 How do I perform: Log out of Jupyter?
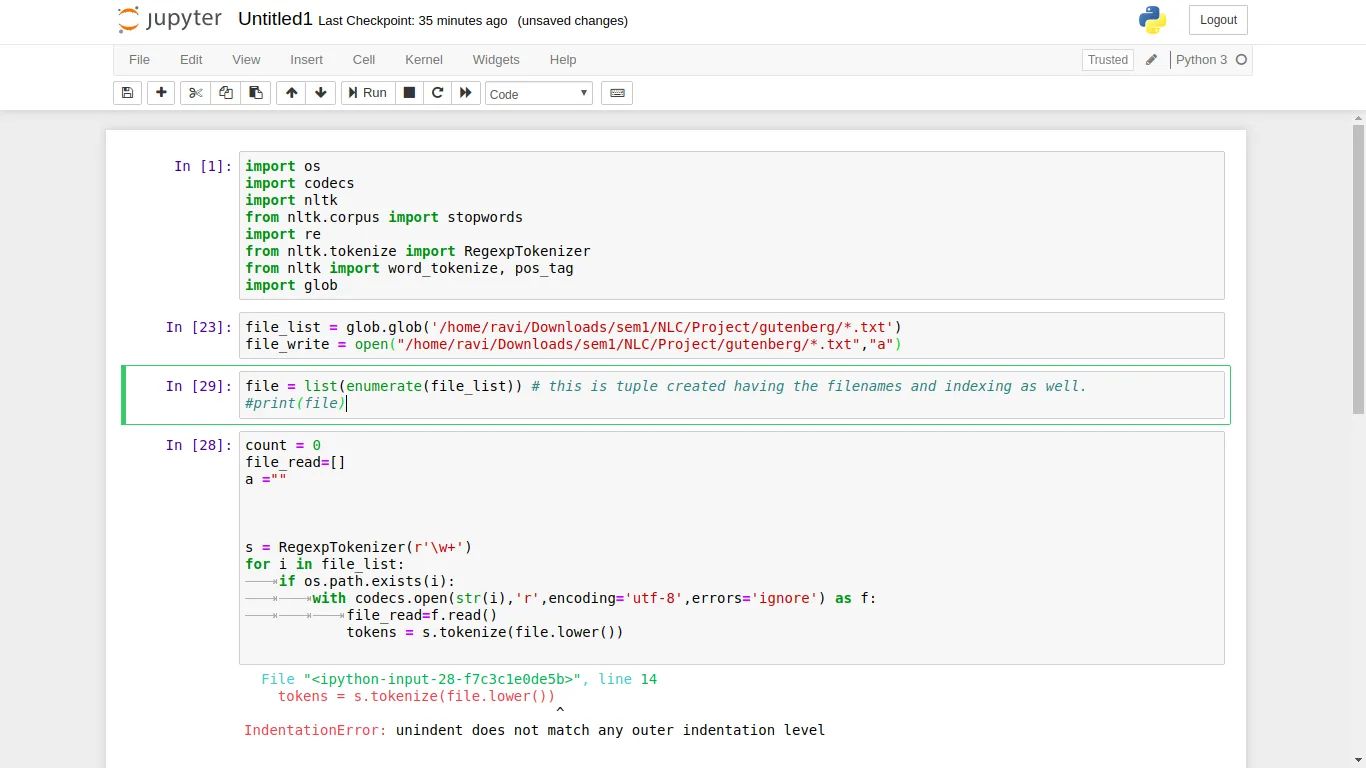tap(1217, 19)
